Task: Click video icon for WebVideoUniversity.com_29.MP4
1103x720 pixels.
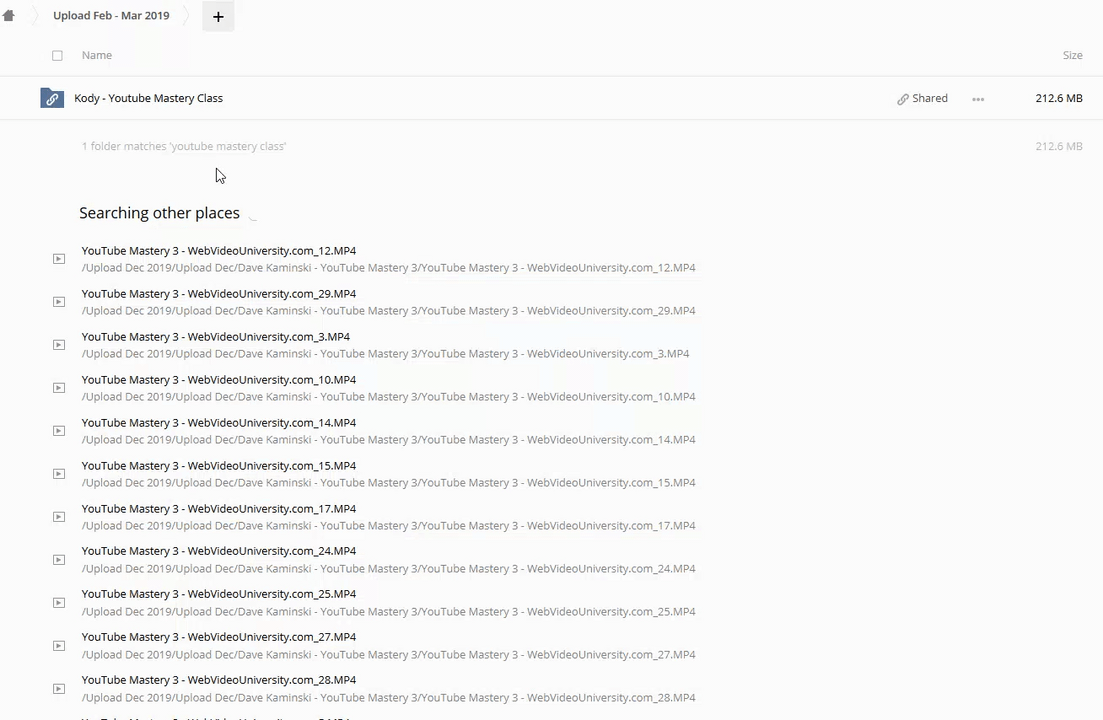Action: tap(59, 302)
